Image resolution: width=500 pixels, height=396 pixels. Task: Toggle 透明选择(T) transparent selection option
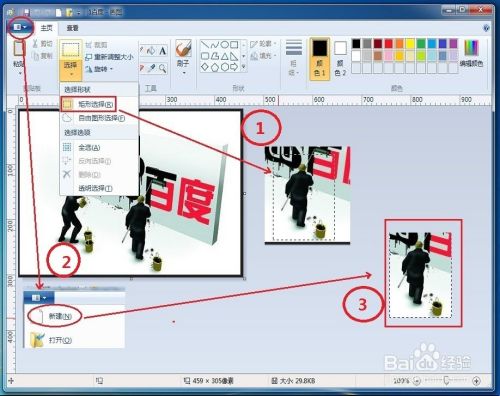[x=99, y=188]
